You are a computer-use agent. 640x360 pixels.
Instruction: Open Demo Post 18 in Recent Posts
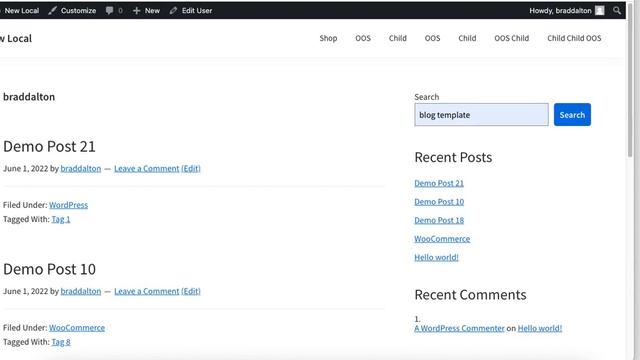point(439,220)
